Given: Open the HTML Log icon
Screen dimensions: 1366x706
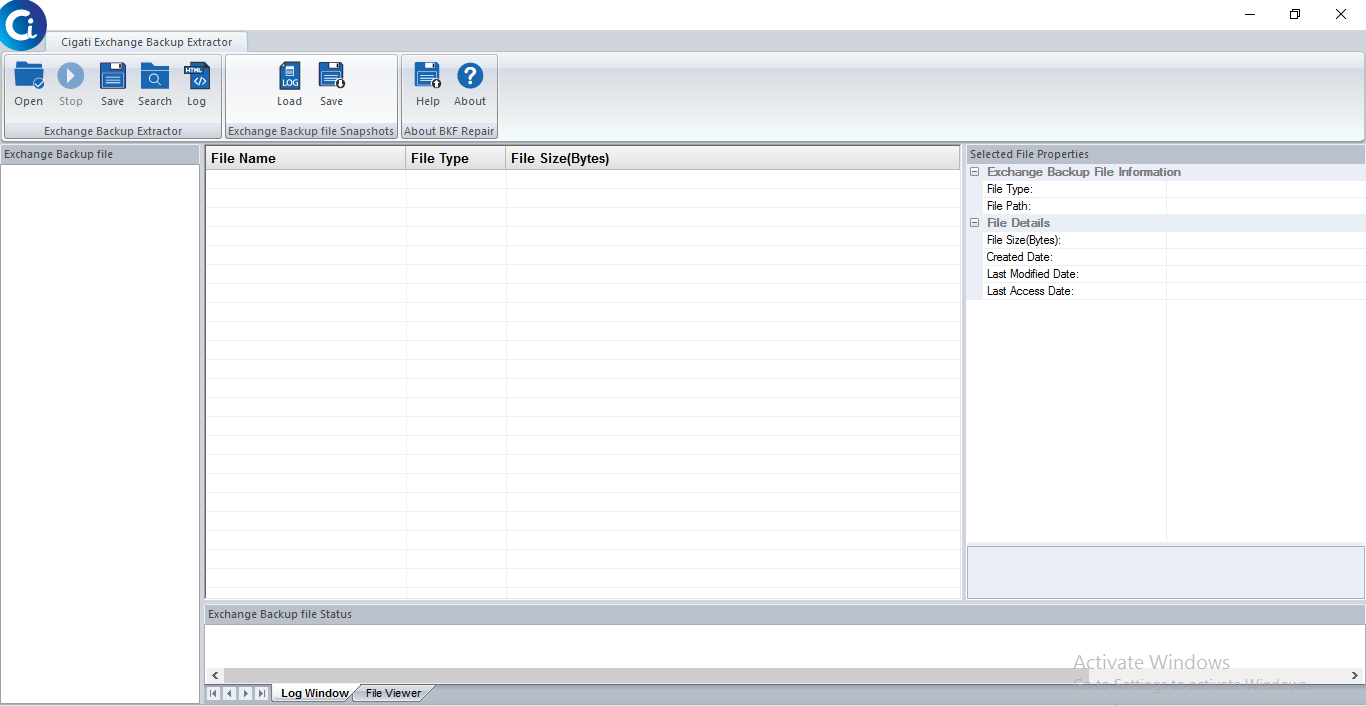Looking at the screenshot, I should (197, 85).
